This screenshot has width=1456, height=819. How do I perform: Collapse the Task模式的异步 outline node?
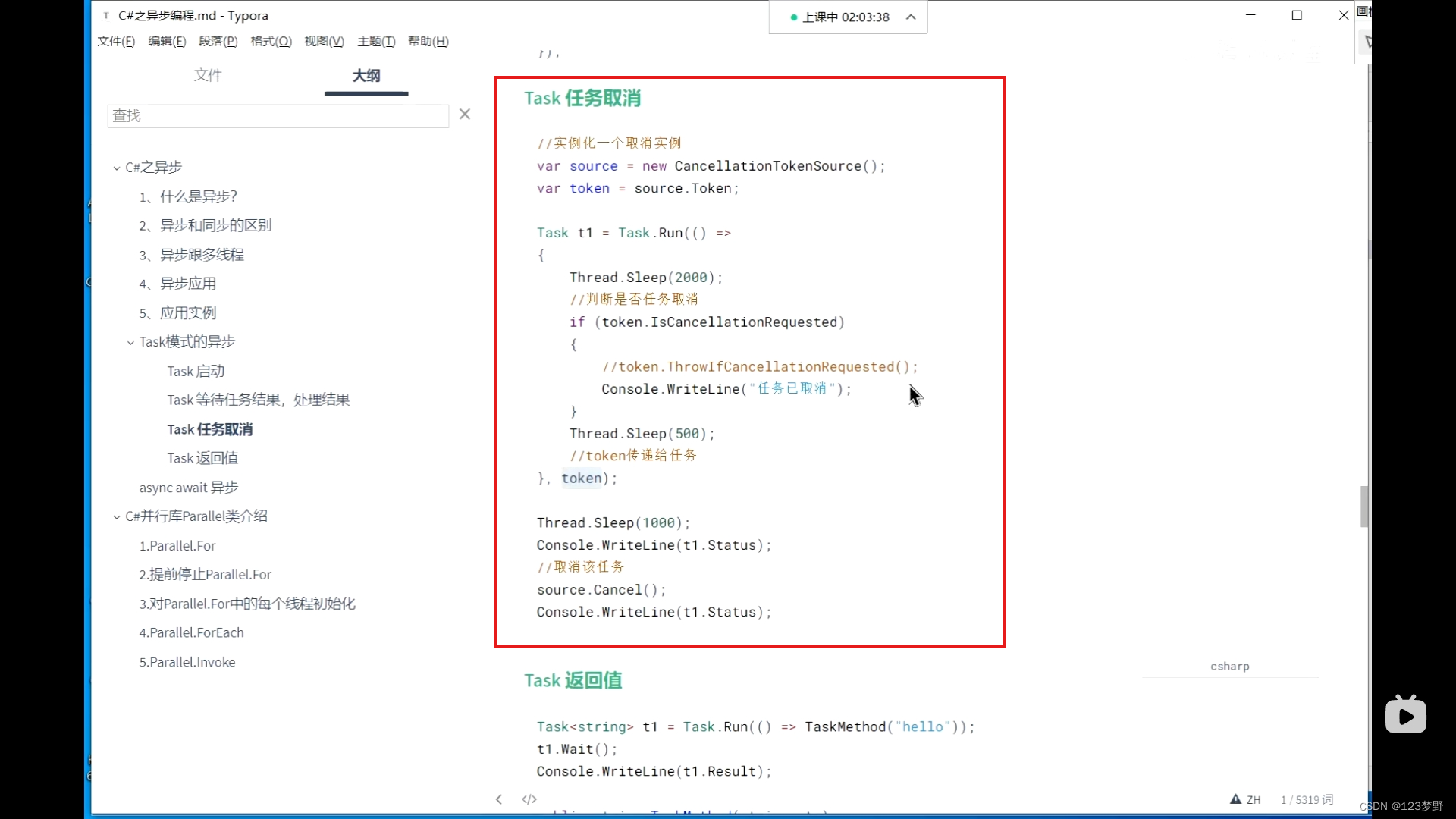pyautogui.click(x=130, y=343)
